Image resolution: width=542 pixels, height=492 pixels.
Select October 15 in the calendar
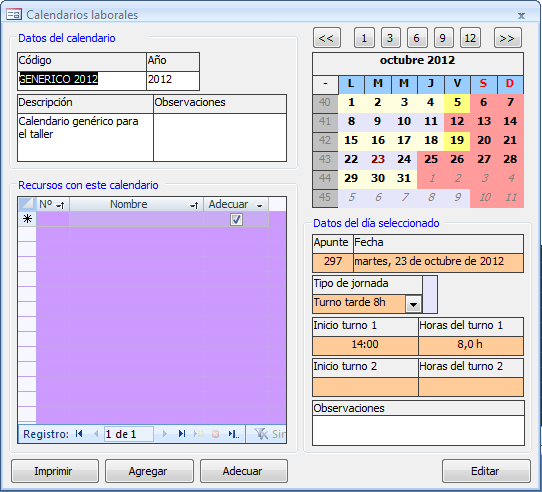[351, 140]
